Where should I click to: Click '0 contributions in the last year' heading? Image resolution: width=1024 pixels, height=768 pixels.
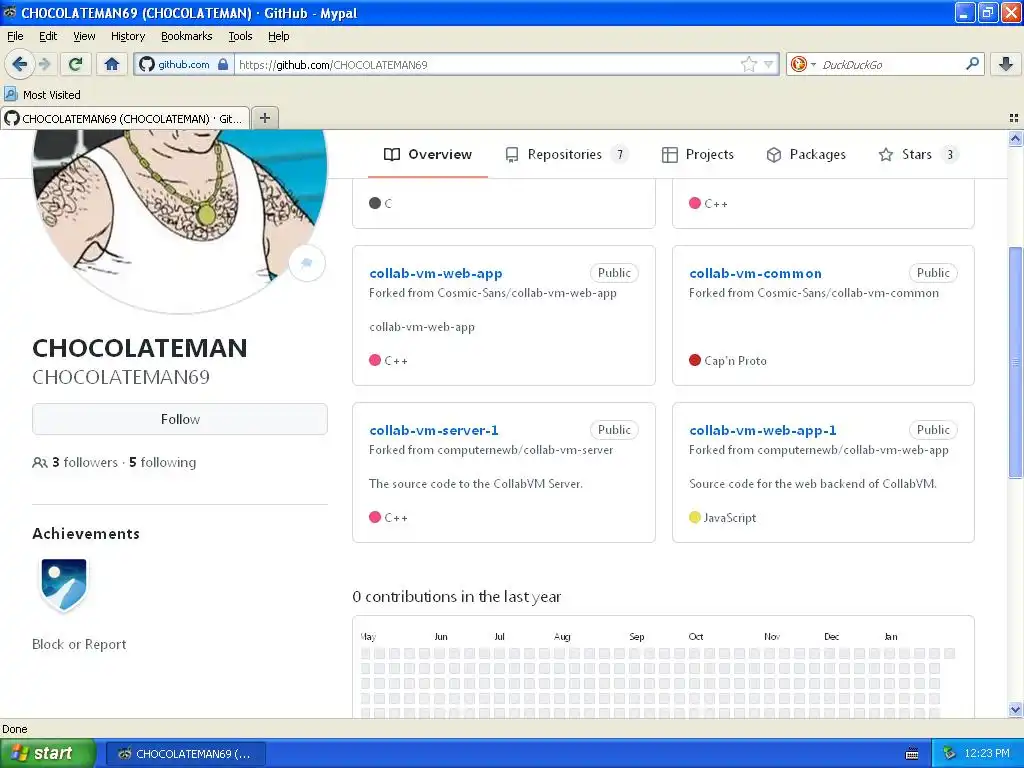point(456,596)
